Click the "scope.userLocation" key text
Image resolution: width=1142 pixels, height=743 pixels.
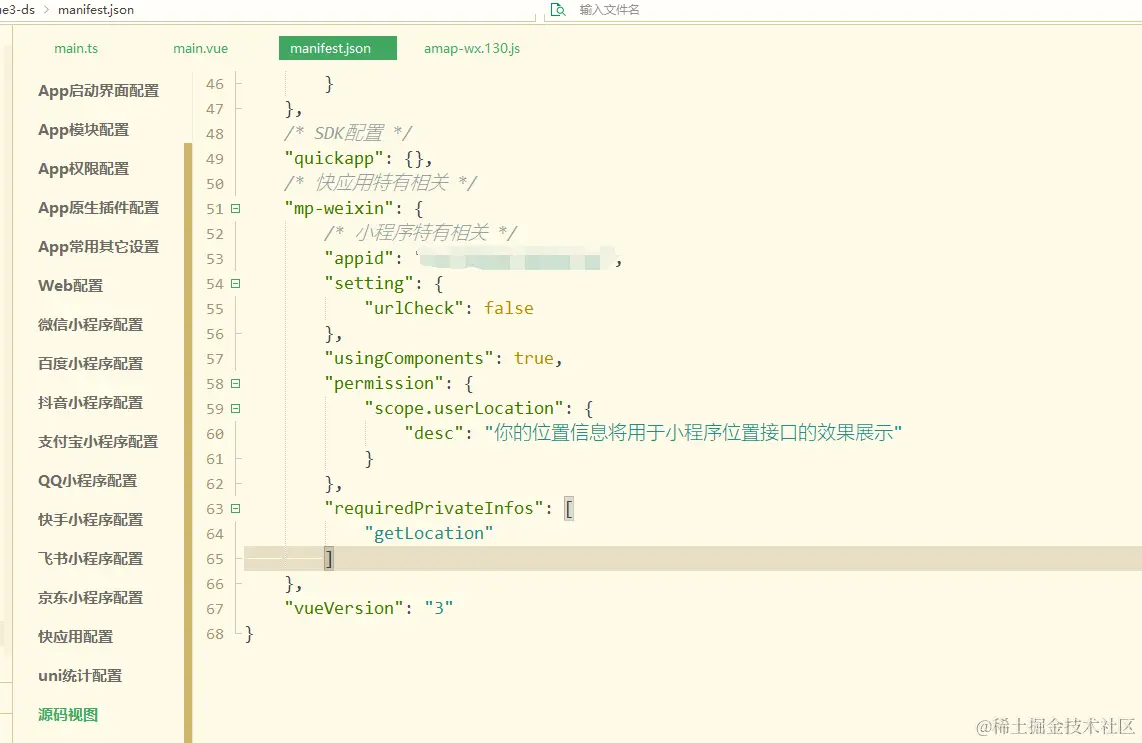pos(464,409)
